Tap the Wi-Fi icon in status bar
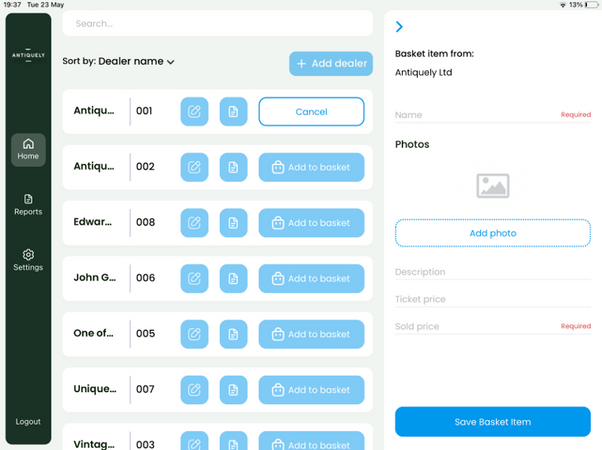The height and width of the screenshot is (450, 602). click(x=562, y=5)
